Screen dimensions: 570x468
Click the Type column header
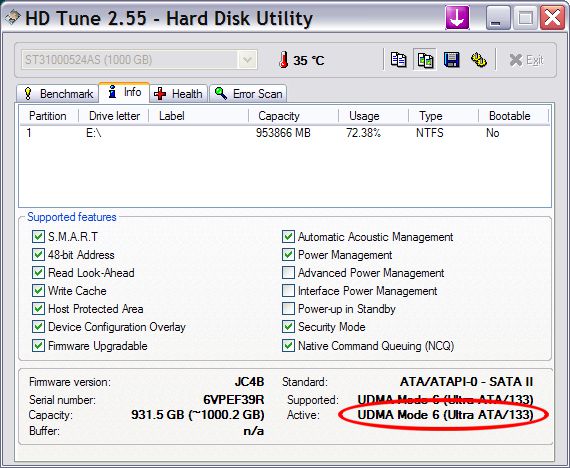443,116
